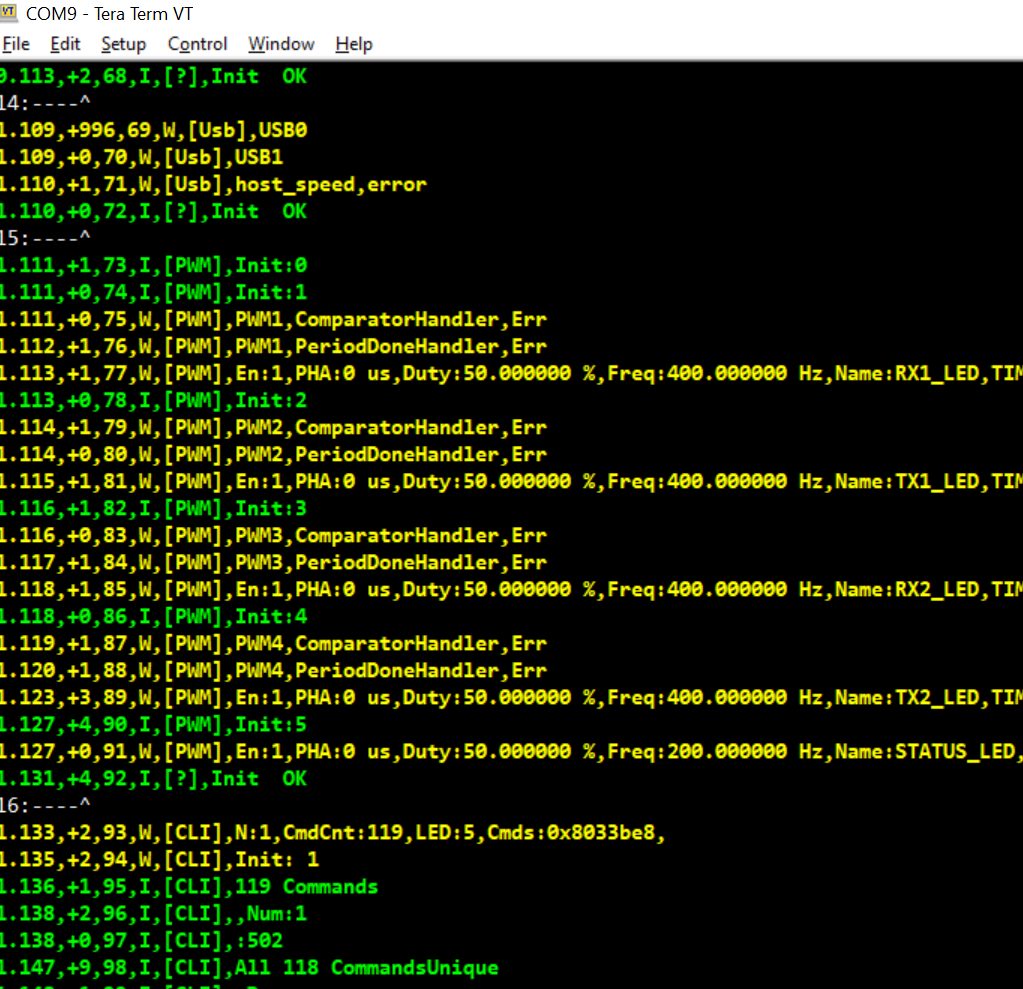Viewport: 1023px width, 989px height.
Task: Click log line '[Usb],USB1'
Action: (x=142, y=157)
